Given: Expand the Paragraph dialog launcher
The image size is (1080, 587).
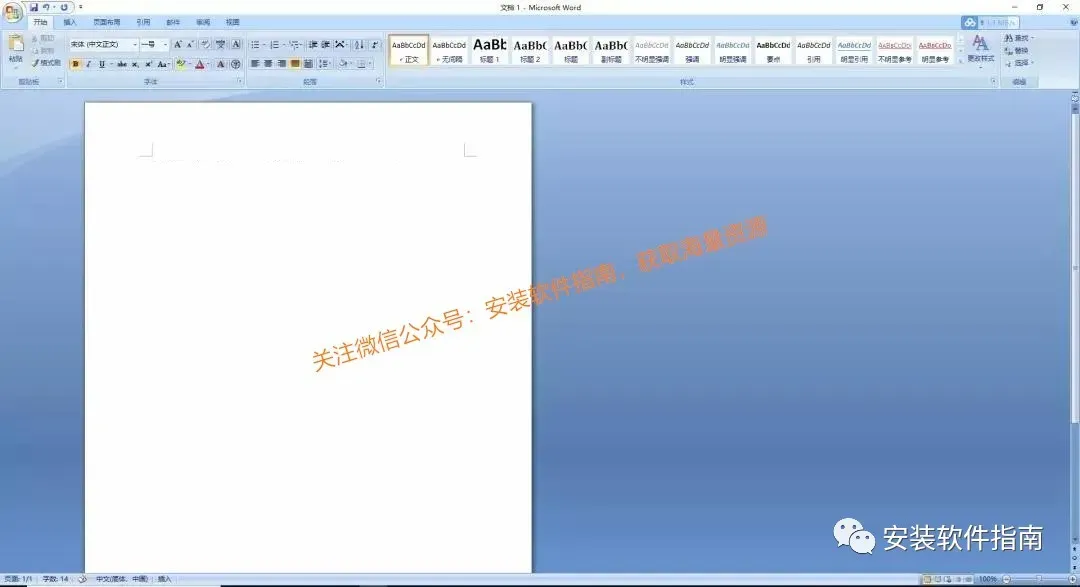Looking at the screenshot, I should tap(379, 81).
